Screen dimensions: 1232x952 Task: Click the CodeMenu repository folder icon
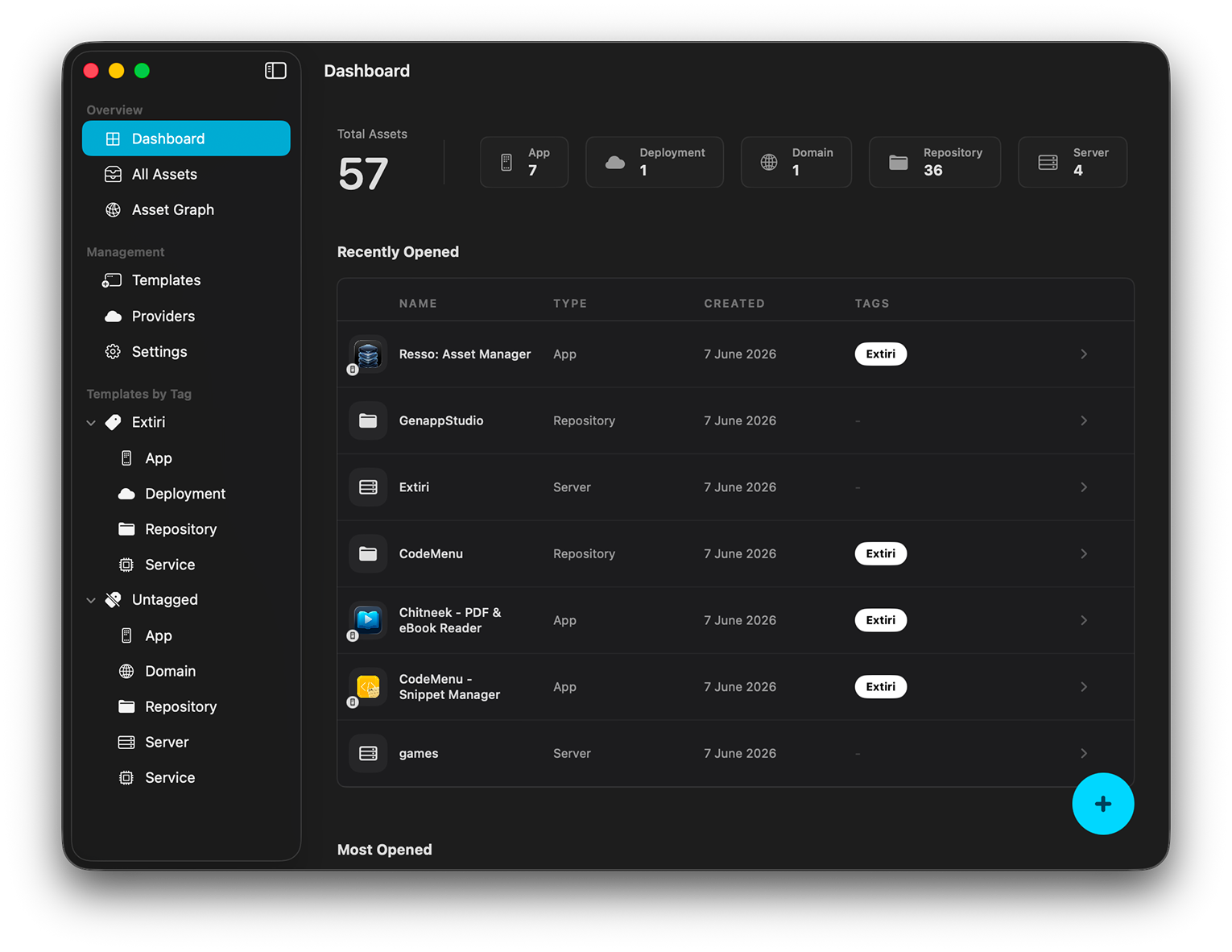(x=368, y=553)
